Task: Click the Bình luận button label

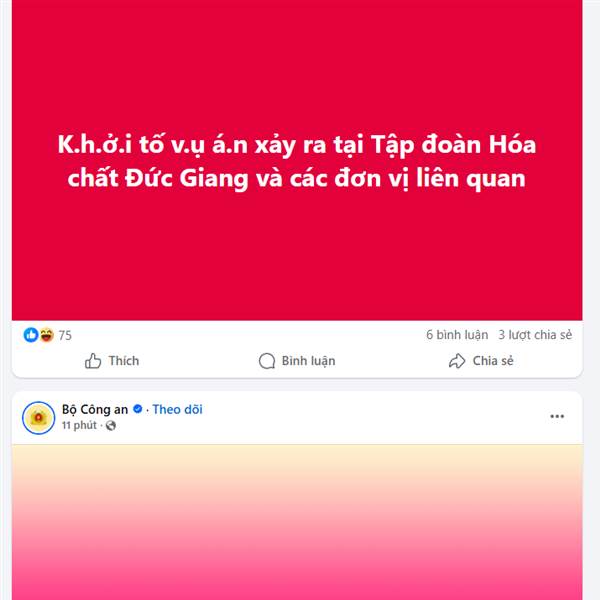Action: 308,361
